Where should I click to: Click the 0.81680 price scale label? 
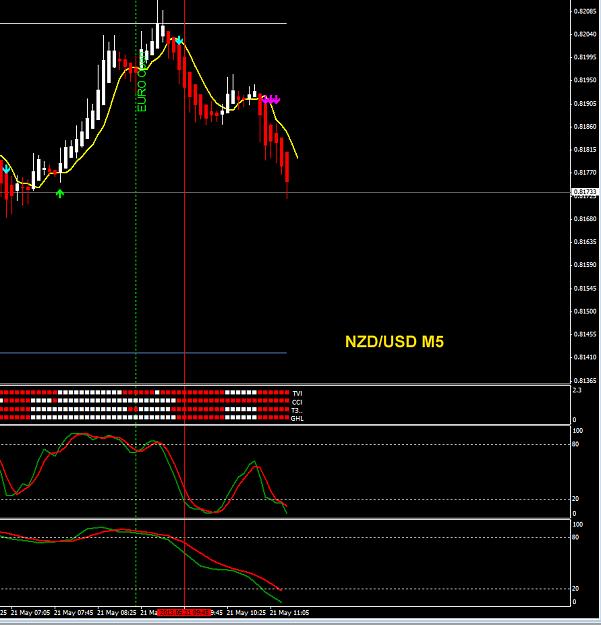click(585, 219)
